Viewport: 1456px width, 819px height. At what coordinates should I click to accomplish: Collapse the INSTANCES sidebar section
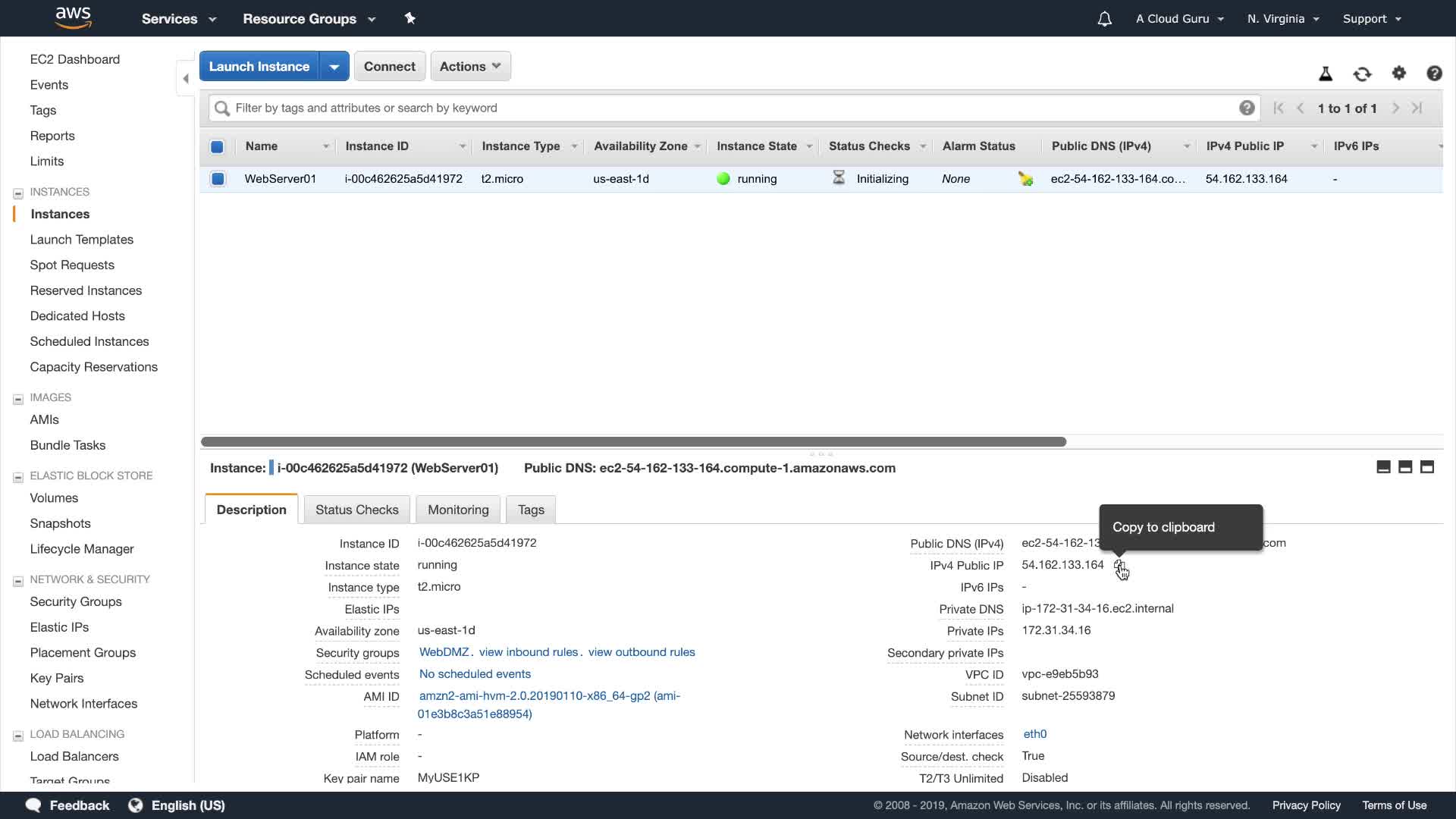(18, 193)
